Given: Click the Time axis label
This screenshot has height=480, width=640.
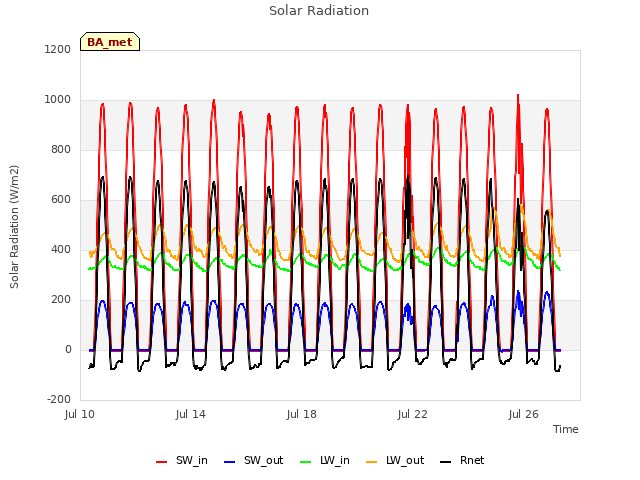Looking at the screenshot, I should pos(566,429).
